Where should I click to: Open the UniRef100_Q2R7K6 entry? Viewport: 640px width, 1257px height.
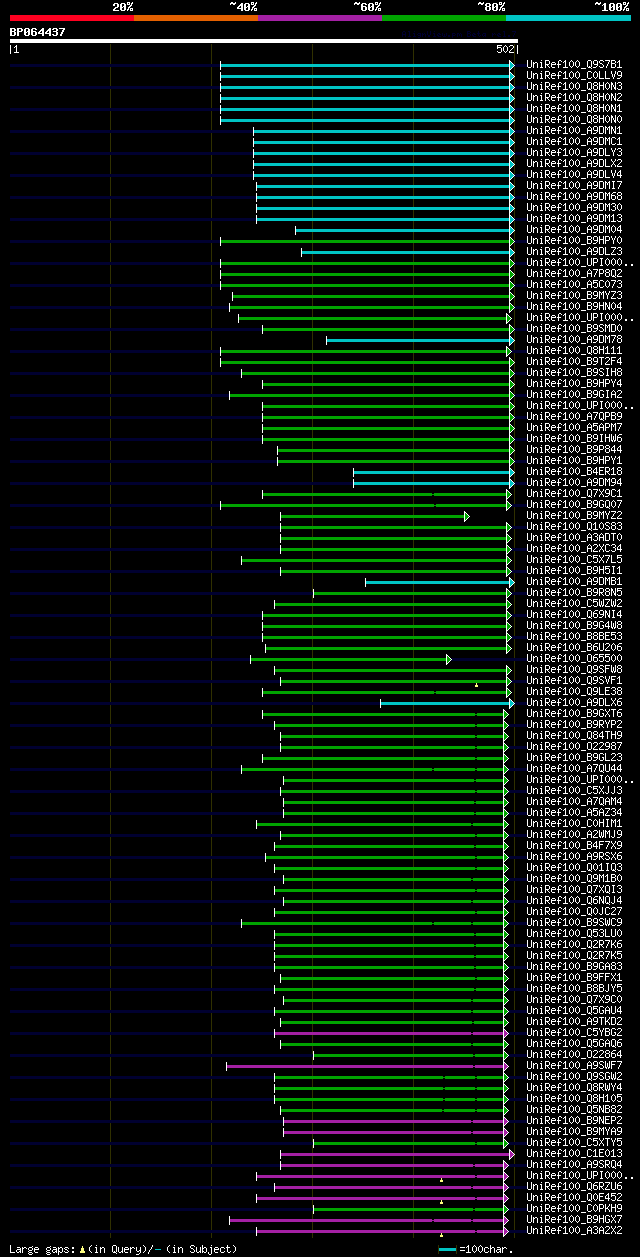pyautogui.click(x=574, y=944)
